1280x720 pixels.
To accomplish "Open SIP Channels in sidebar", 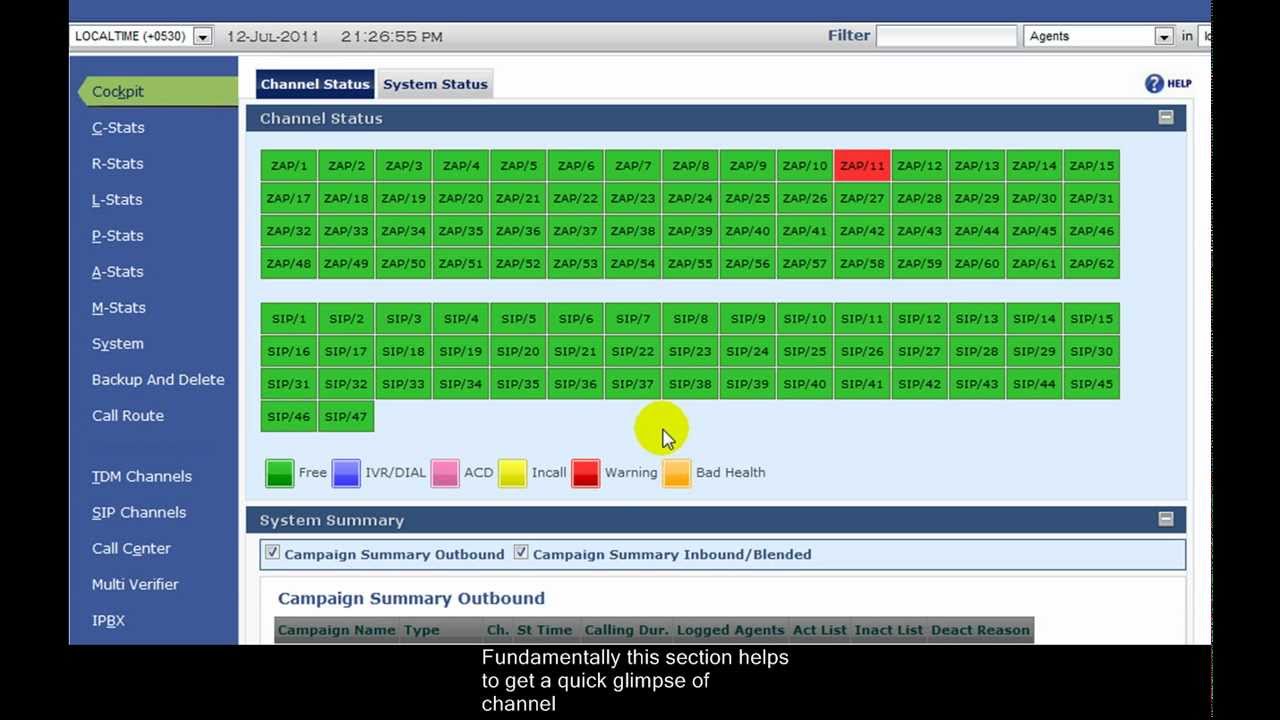I will click(139, 512).
